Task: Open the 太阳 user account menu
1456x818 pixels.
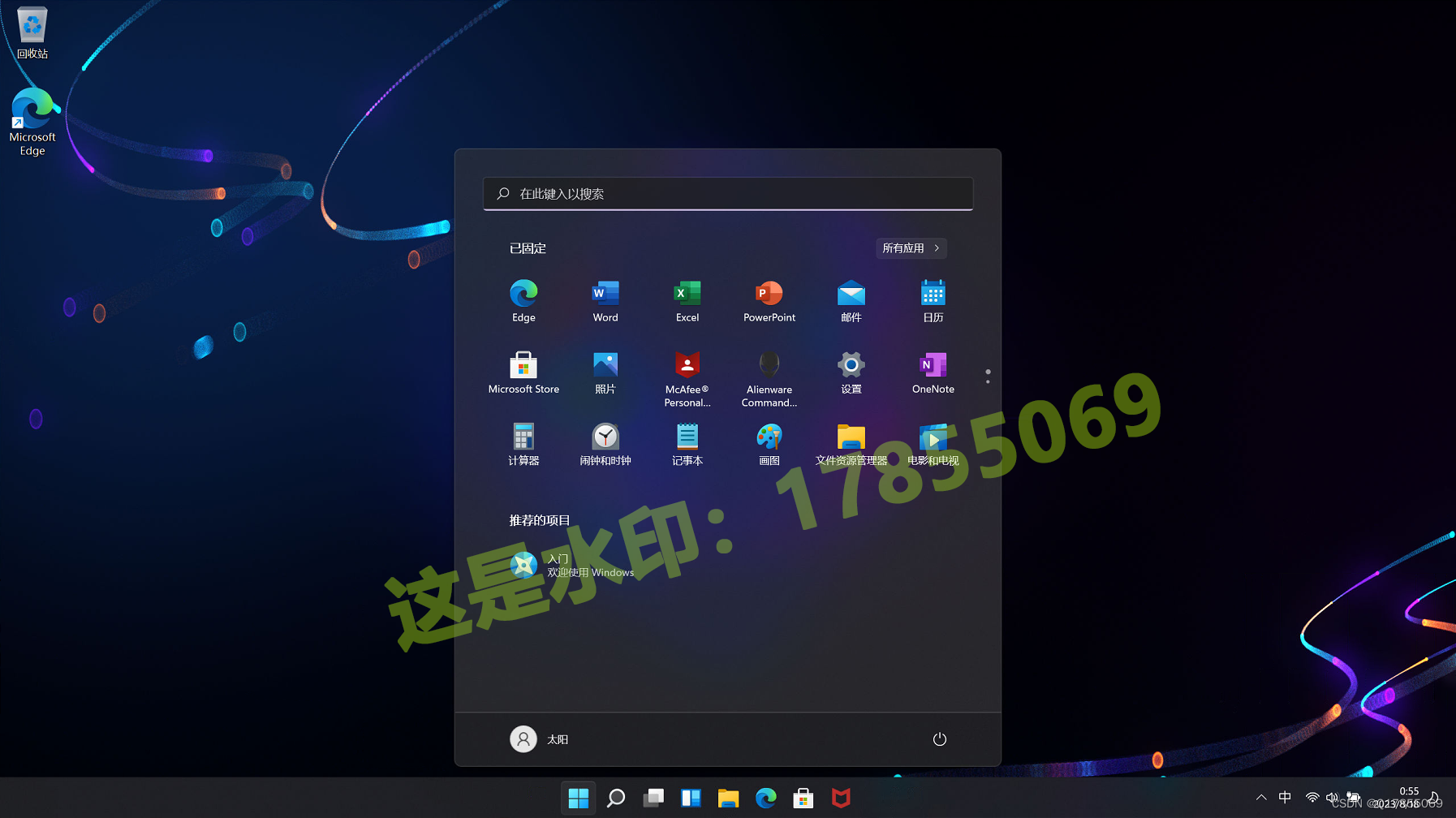Action: (540, 739)
